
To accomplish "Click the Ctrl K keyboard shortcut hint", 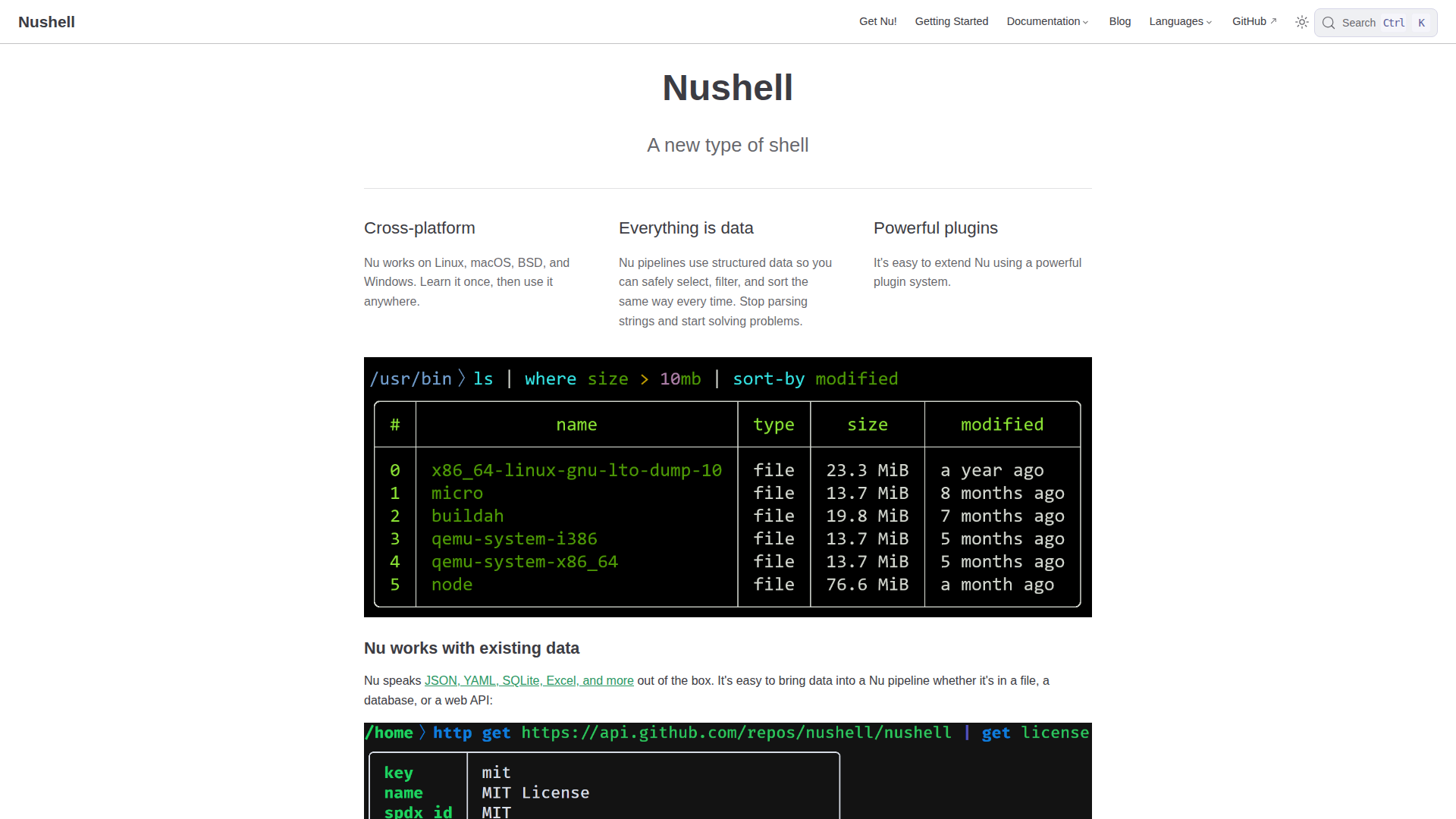I will [x=1405, y=23].
